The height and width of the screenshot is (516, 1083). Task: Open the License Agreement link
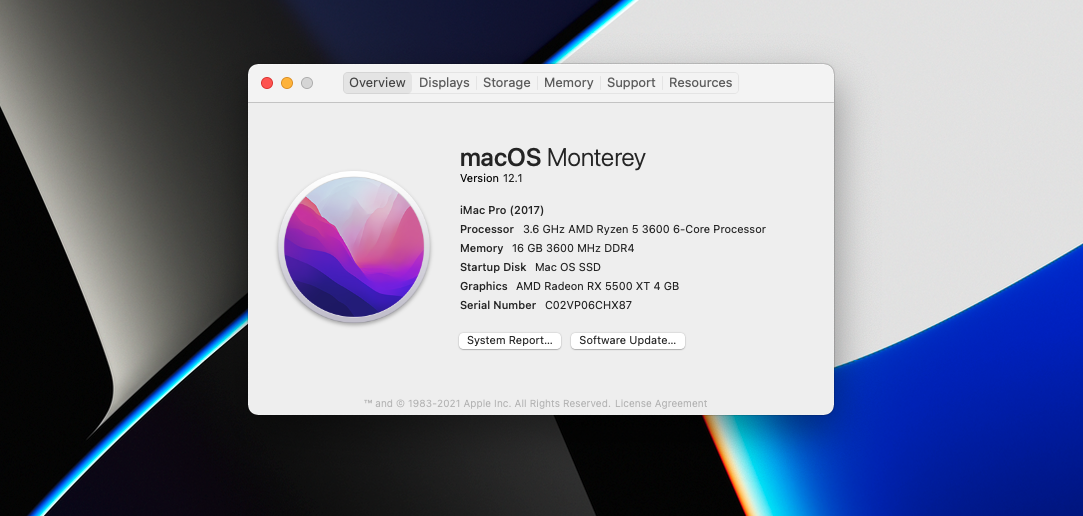pos(661,404)
